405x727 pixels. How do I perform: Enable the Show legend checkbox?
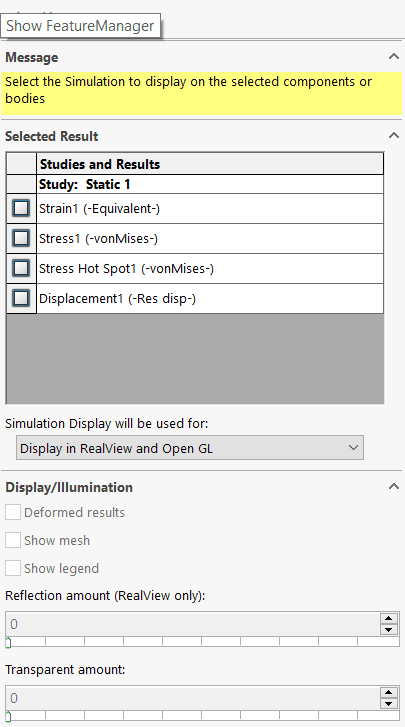[13, 568]
